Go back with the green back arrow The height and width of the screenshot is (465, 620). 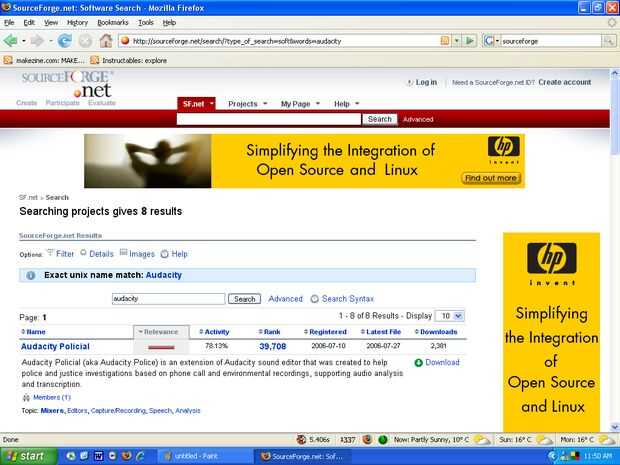pyautogui.click(x=10, y=40)
